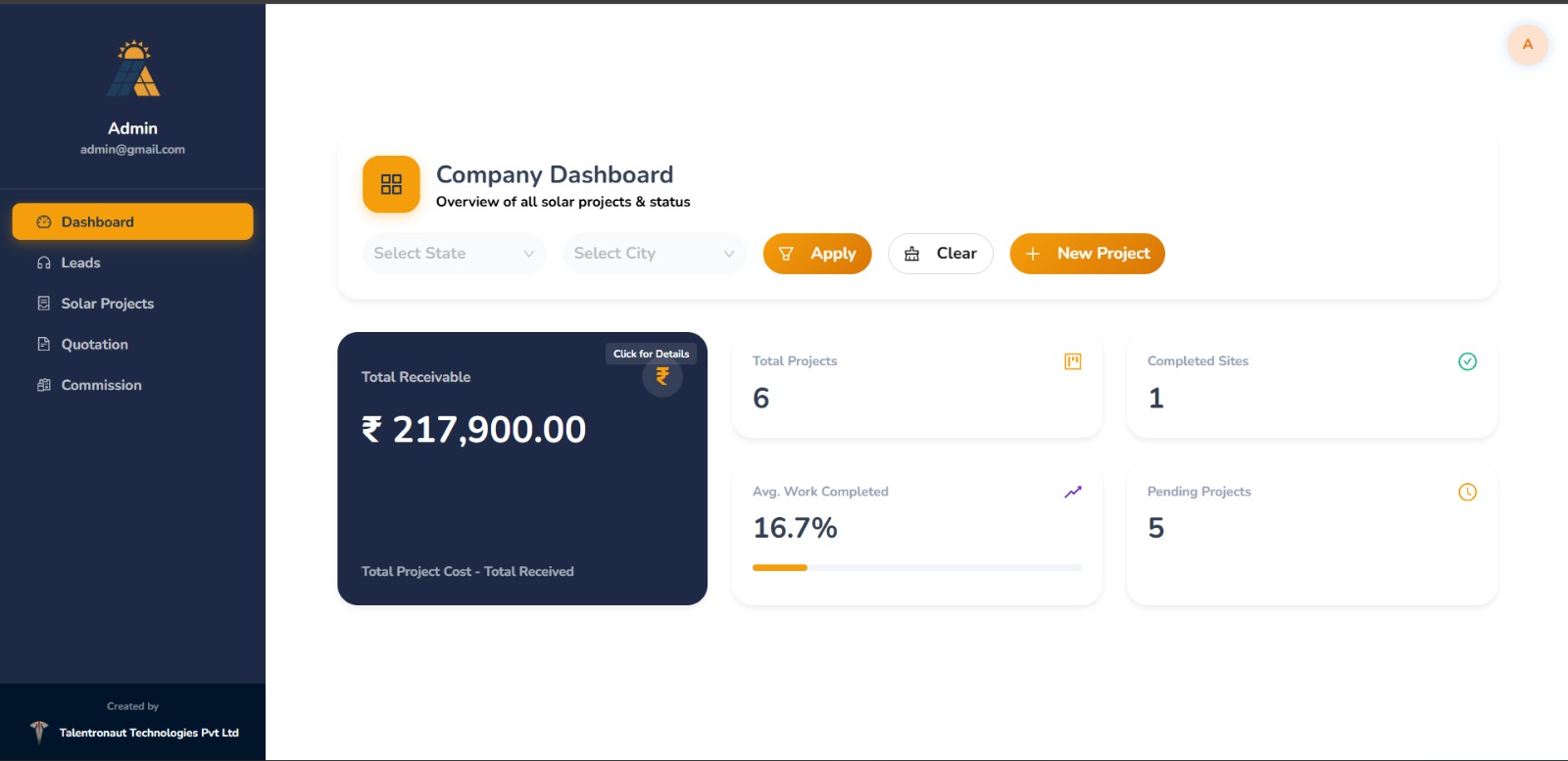This screenshot has height=761, width=1568.
Task: Click the Total Projects board icon
Action: (x=1073, y=361)
